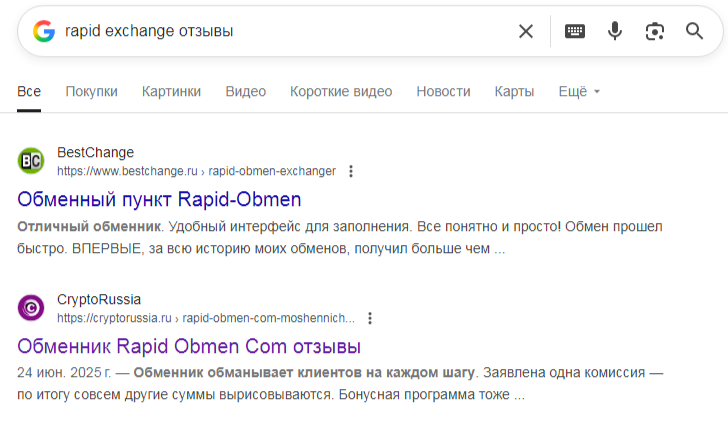Click the BestChange site name
The width and height of the screenshot is (728, 422).
pyautogui.click(x=96, y=152)
